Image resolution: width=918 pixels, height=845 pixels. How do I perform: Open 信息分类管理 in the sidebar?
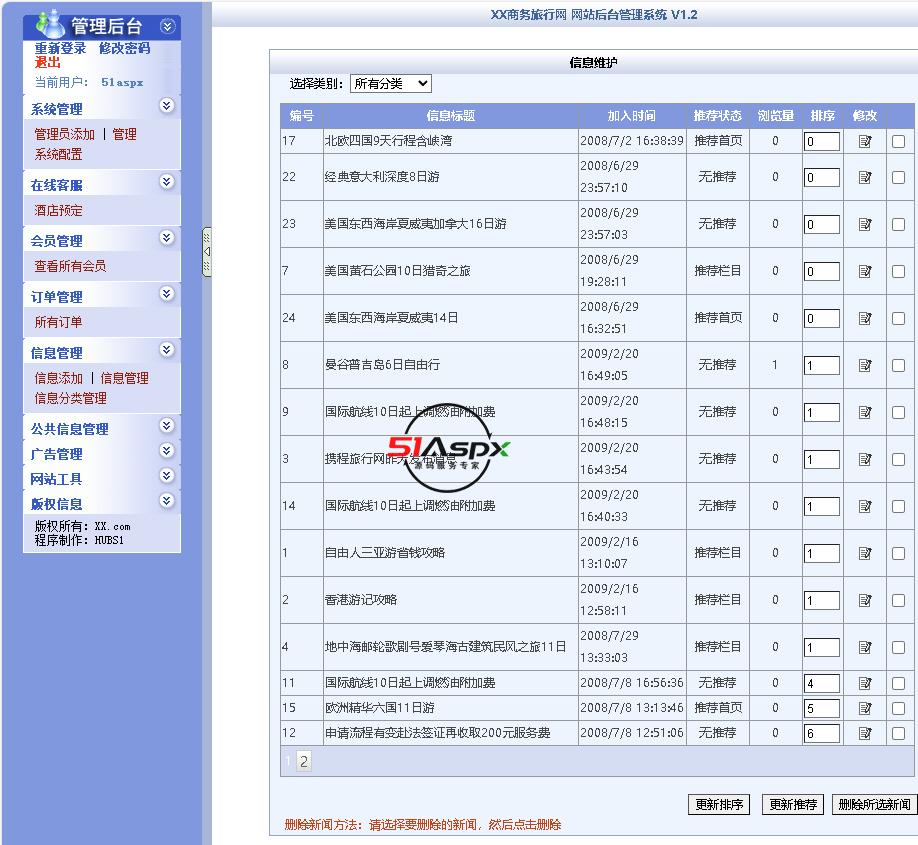(x=70, y=398)
